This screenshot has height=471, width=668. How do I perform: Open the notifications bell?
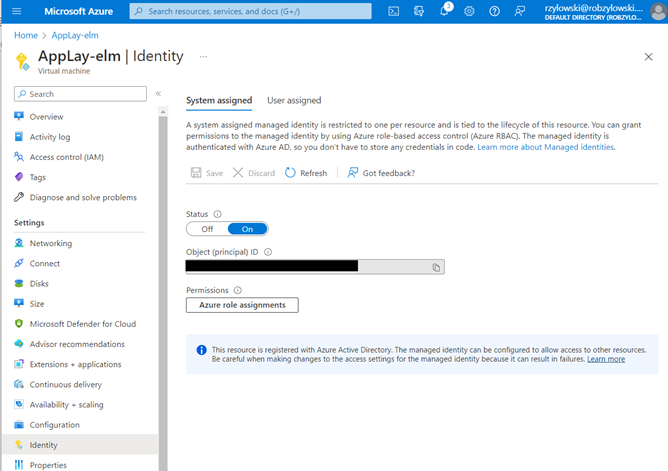[x=444, y=11]
